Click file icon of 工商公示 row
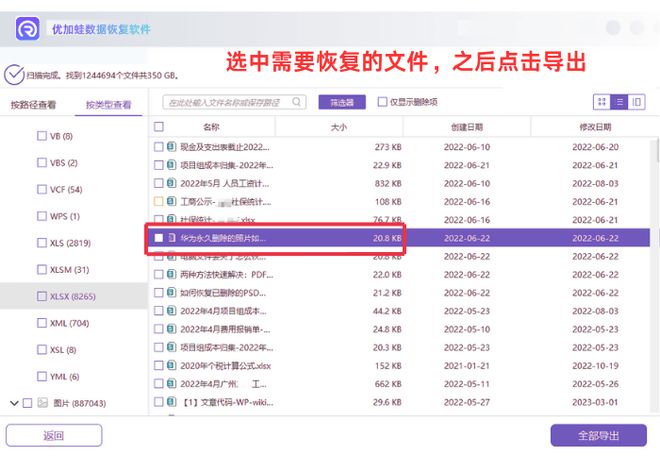Screen dimensions: 660x472 pos(171,201)
